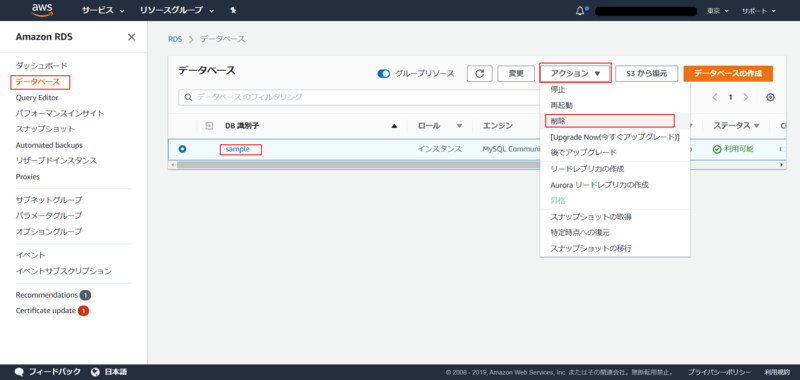Viewport: 800px width, 380px height.
Task: Toggle the グループリソース switch
Action: (384, 73)
